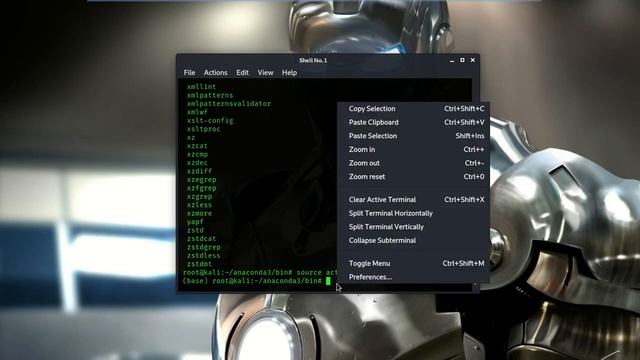The image size is (640, 360).
Task: Click the green terminal cursor block
Action: coord(328,281)
